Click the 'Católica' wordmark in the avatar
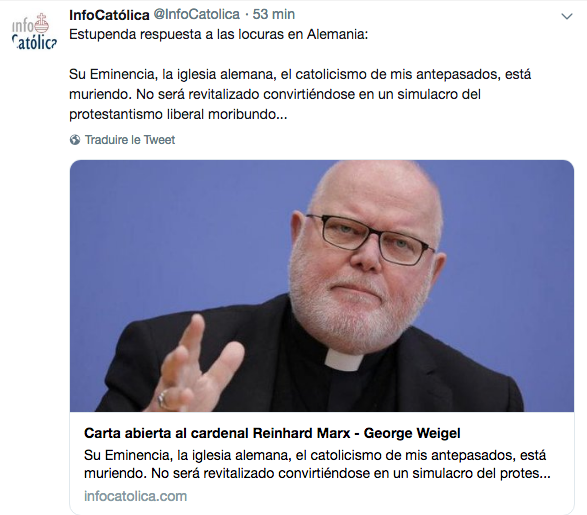 [34, 43]
